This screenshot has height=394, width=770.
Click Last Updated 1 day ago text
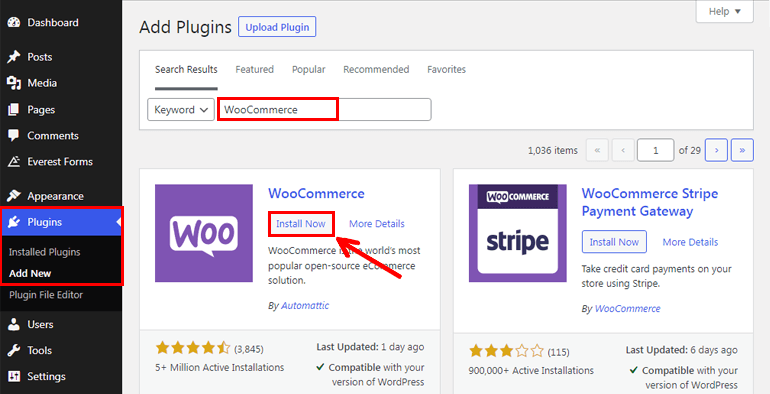tap(370, 347)
